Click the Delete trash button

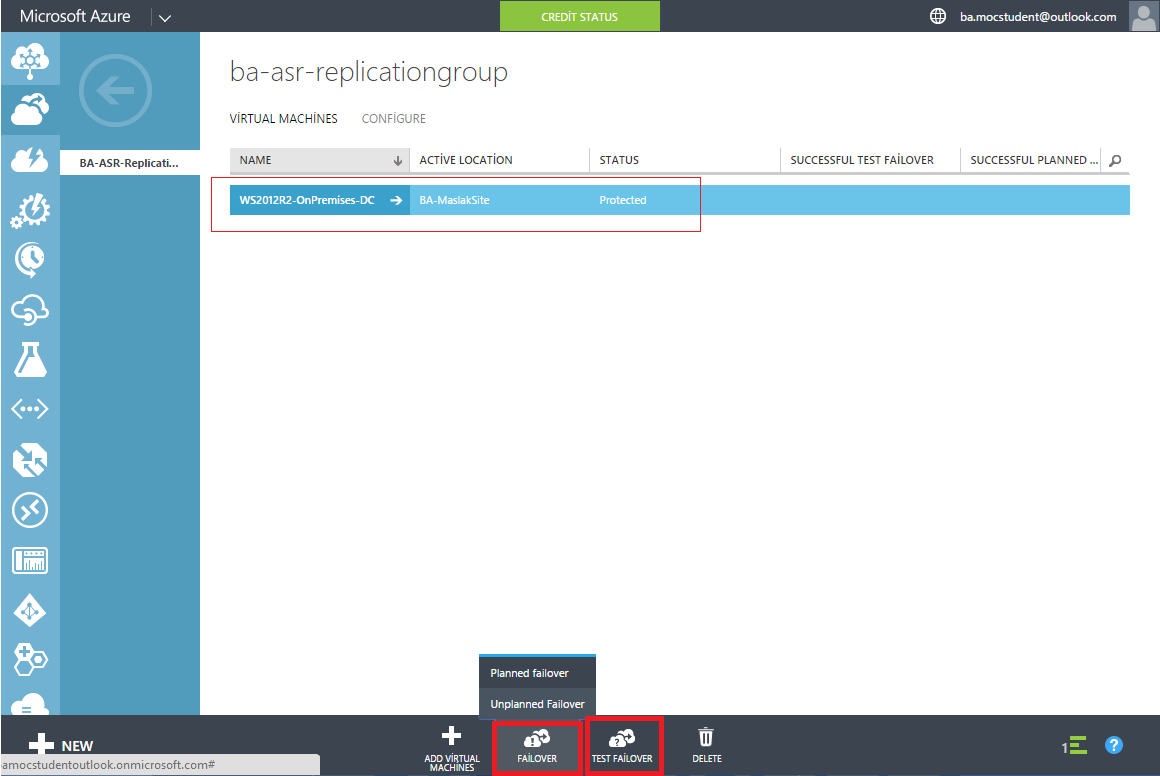[707, 745]
